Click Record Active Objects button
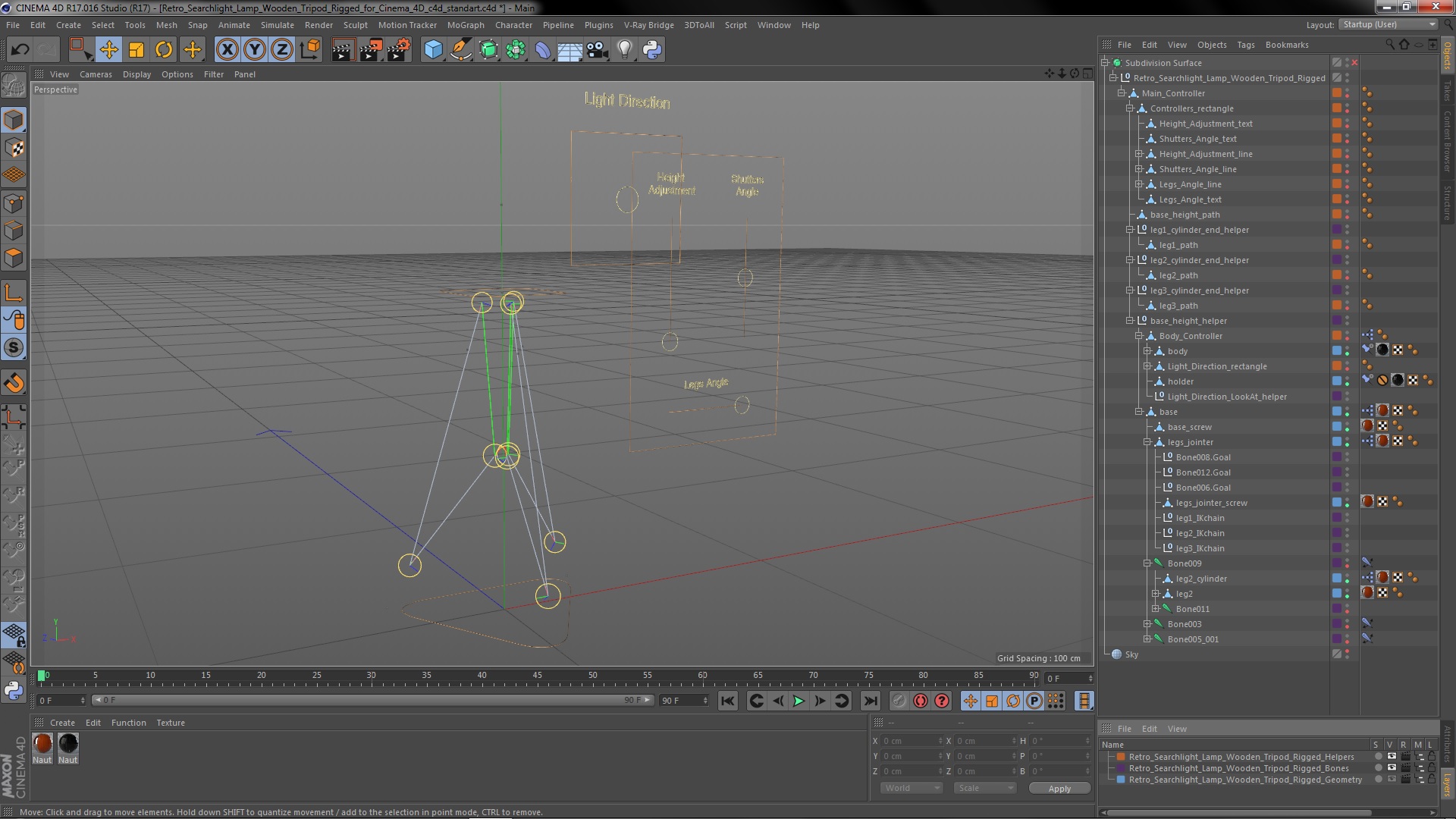Image resolution: width=1456 pixels, height=819 pixels. (899, 701)
